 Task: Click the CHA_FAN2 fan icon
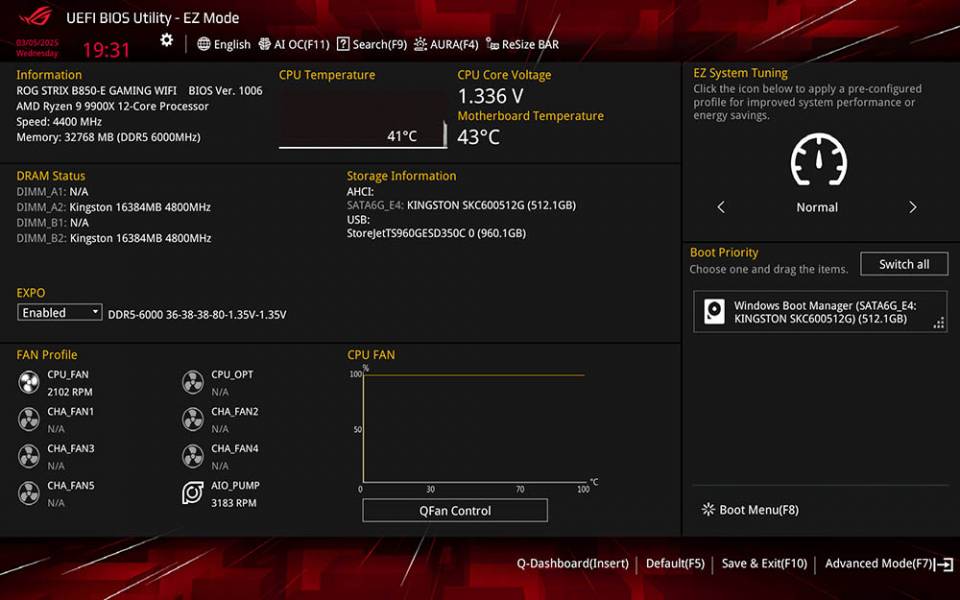(193, 419)
